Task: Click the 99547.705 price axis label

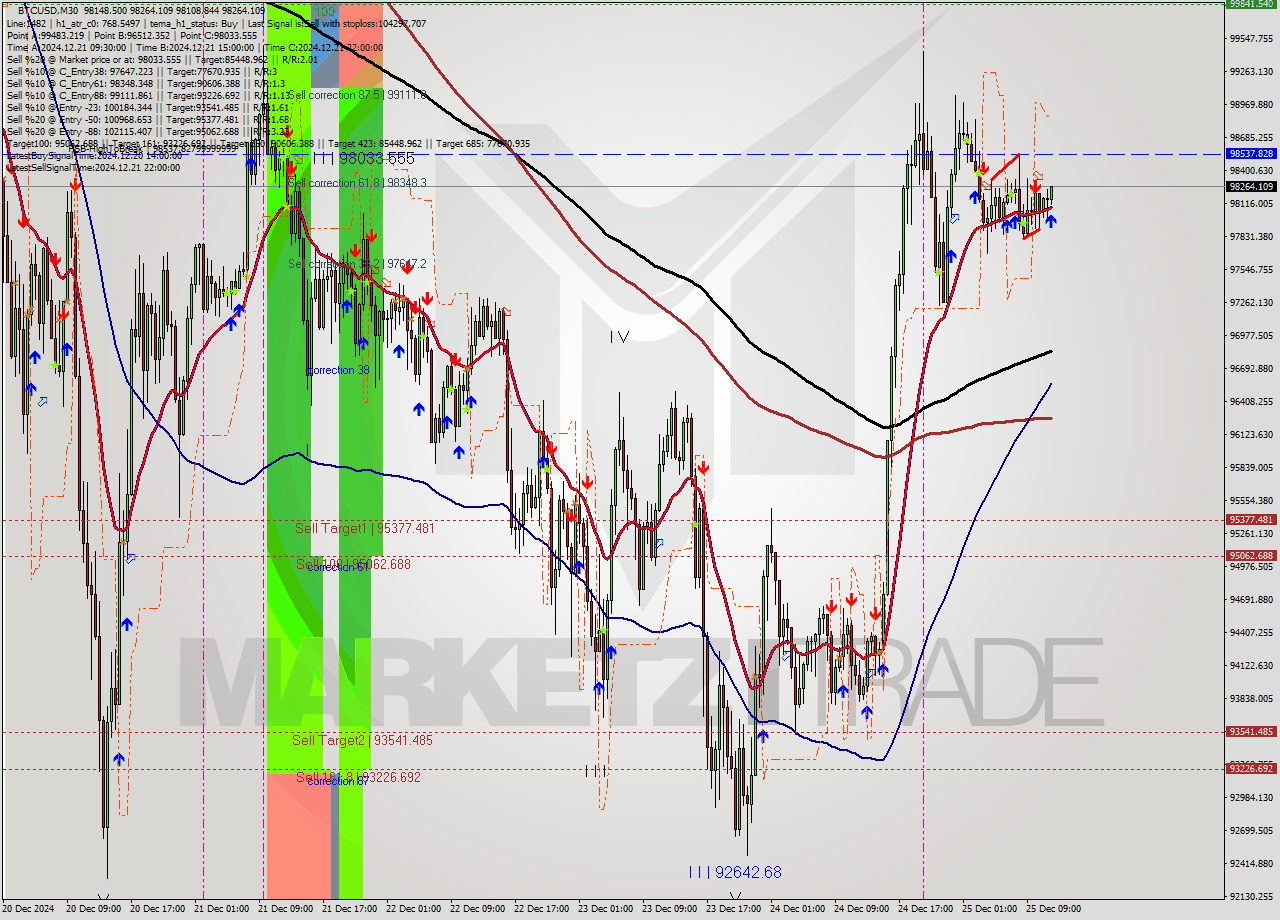Action: click(1251, 38)
